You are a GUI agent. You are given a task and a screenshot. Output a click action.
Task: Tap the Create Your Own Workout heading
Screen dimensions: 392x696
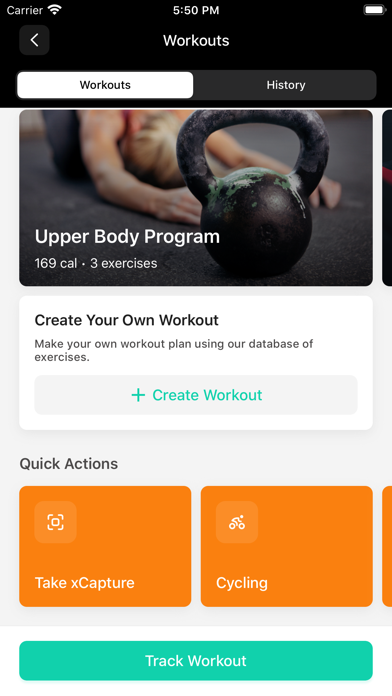(x=127, y=320)
